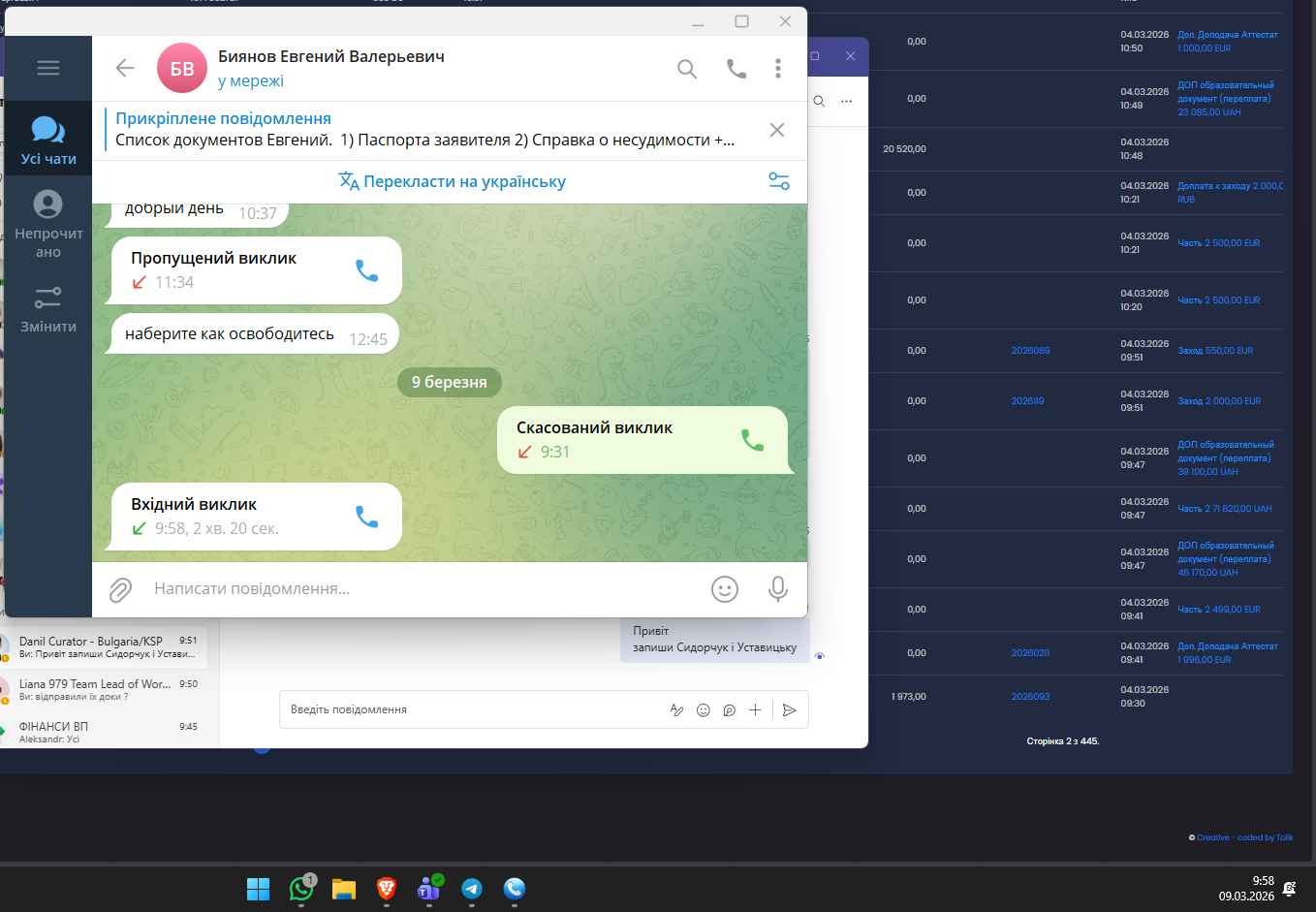Open File Explorer from the taskbar
1316x912 pixels.
tap(344, 889)
